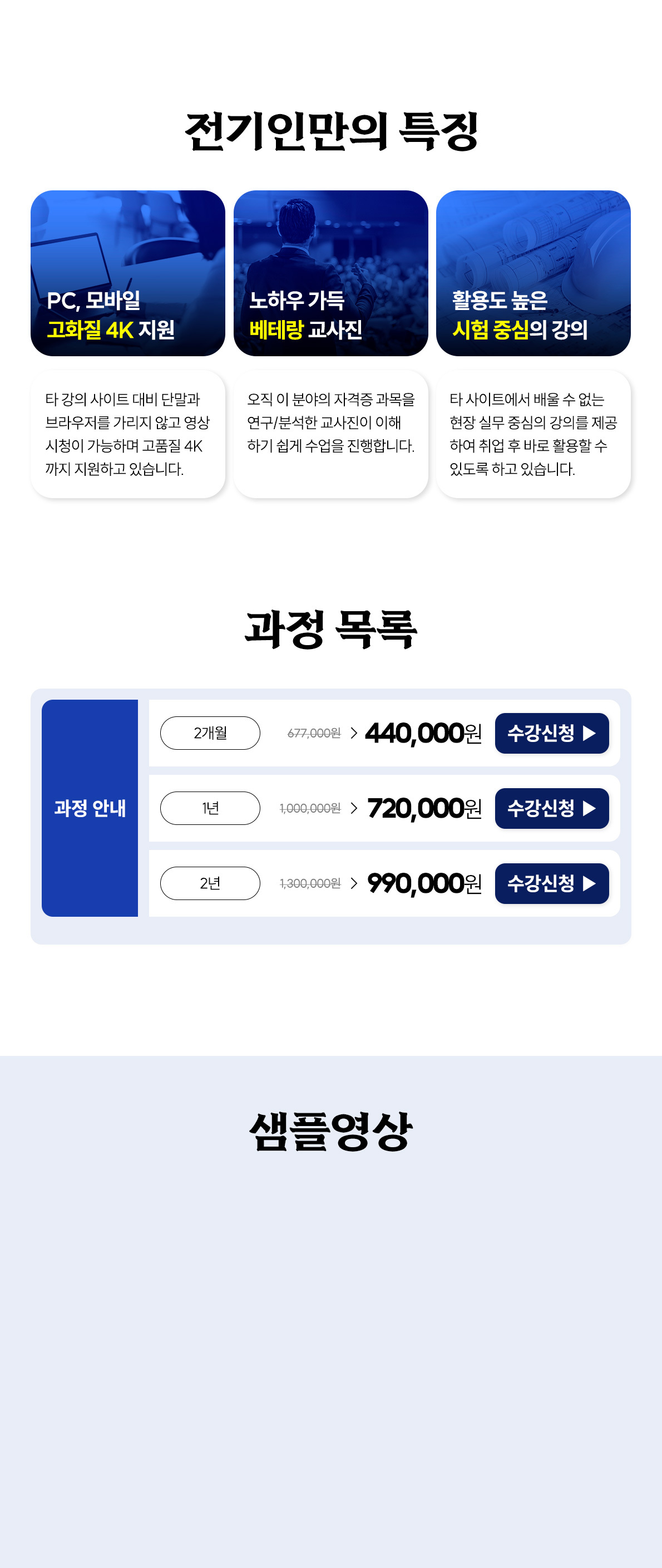
Task: Click the 990,000원 discounted price
Action: click(x=424, y=883)
